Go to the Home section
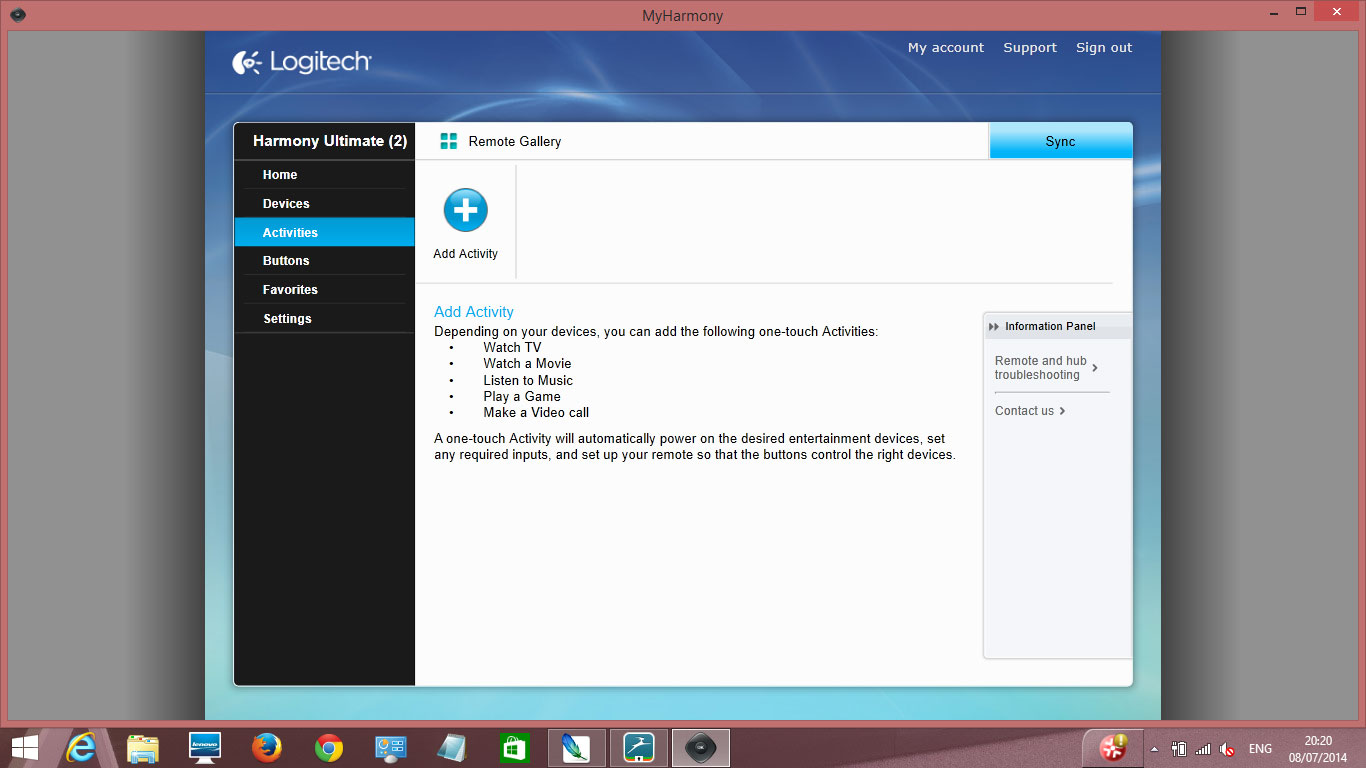This screenshot has width=1366, height=768. pyautogui.click(x=324, y=175)
